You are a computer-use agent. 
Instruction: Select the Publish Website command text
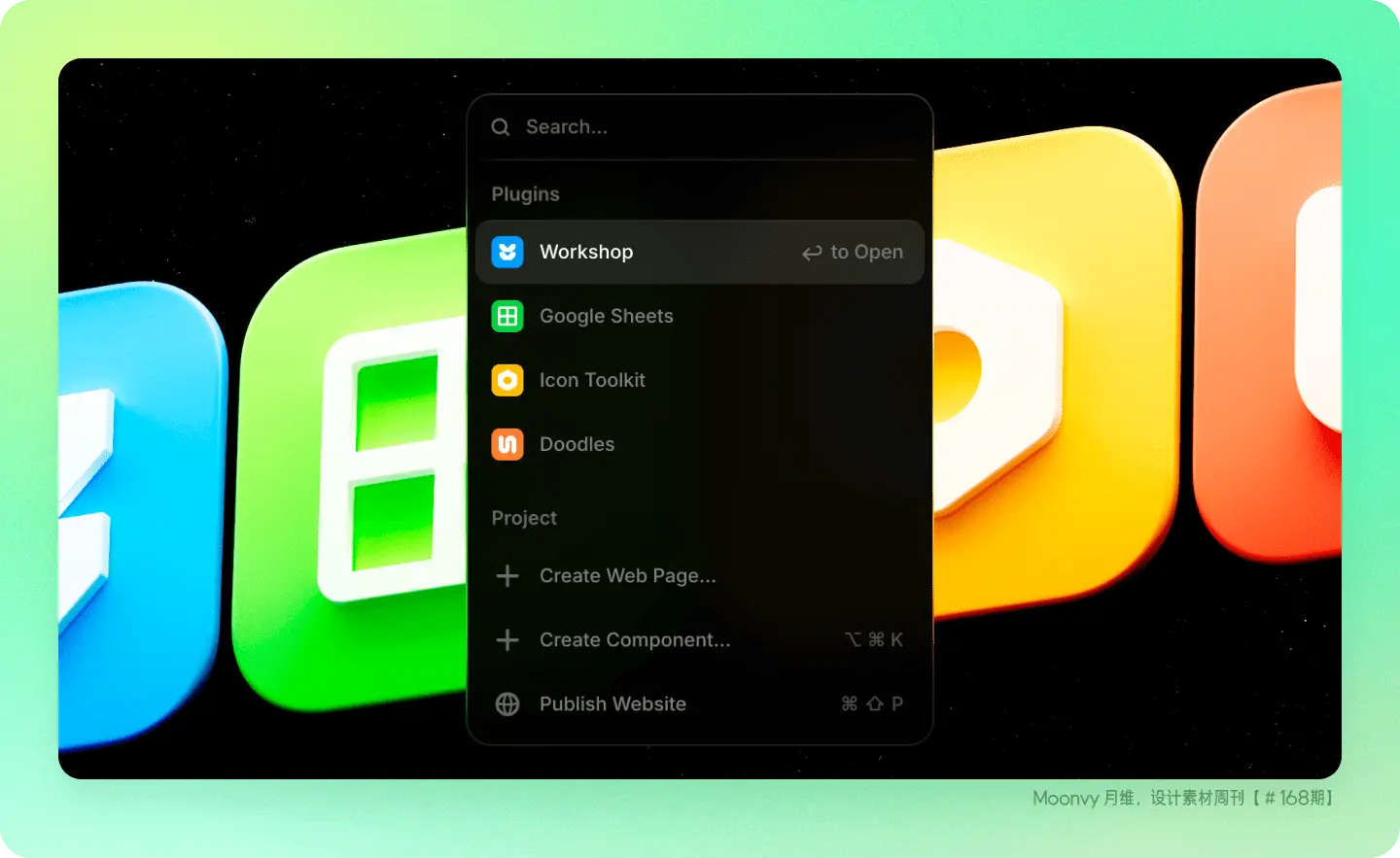click(x=612, y=704)
